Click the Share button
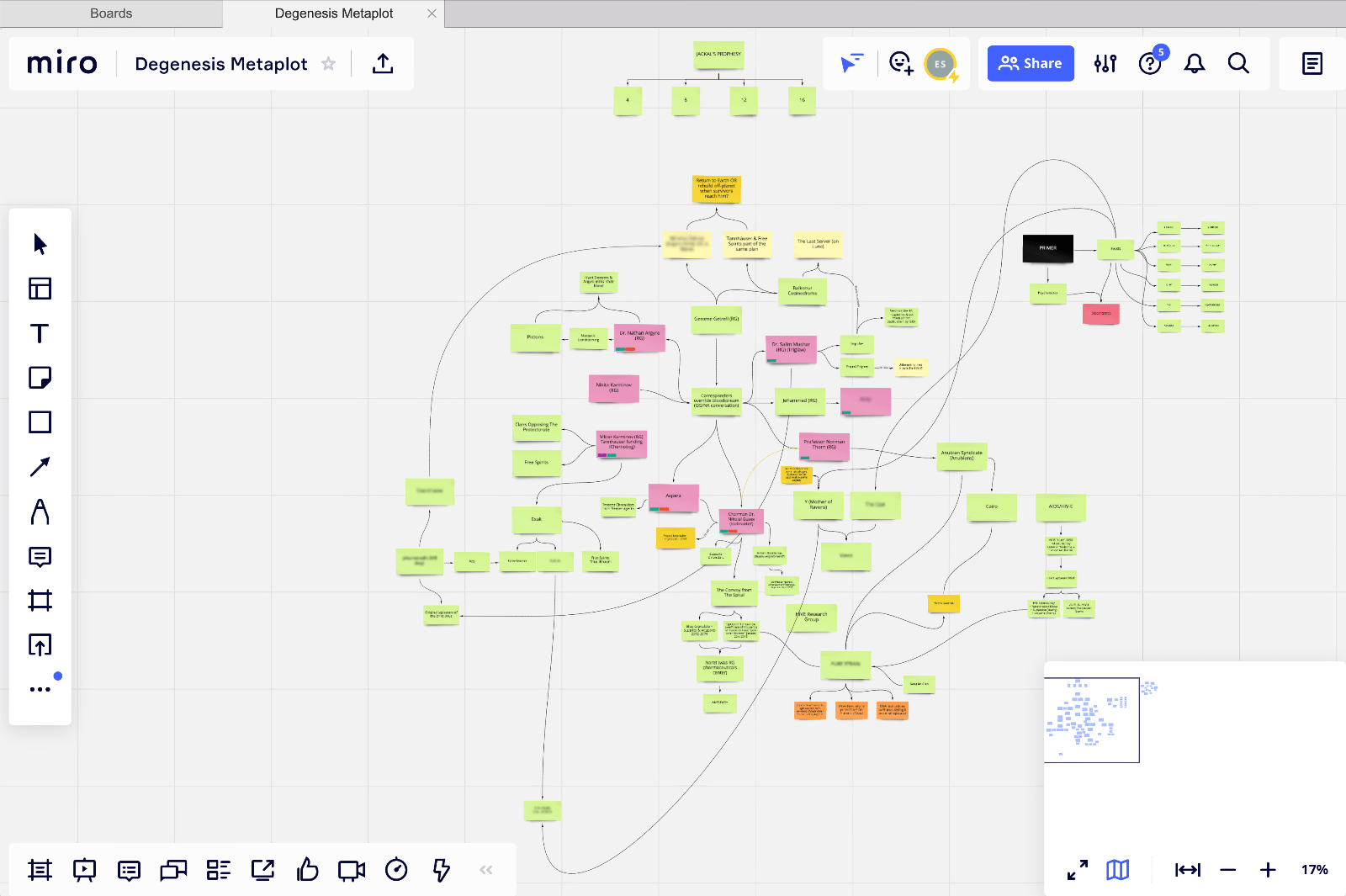Image resolution: width=1346 pixels, height=896 pixels. (x=1031, y=64)
